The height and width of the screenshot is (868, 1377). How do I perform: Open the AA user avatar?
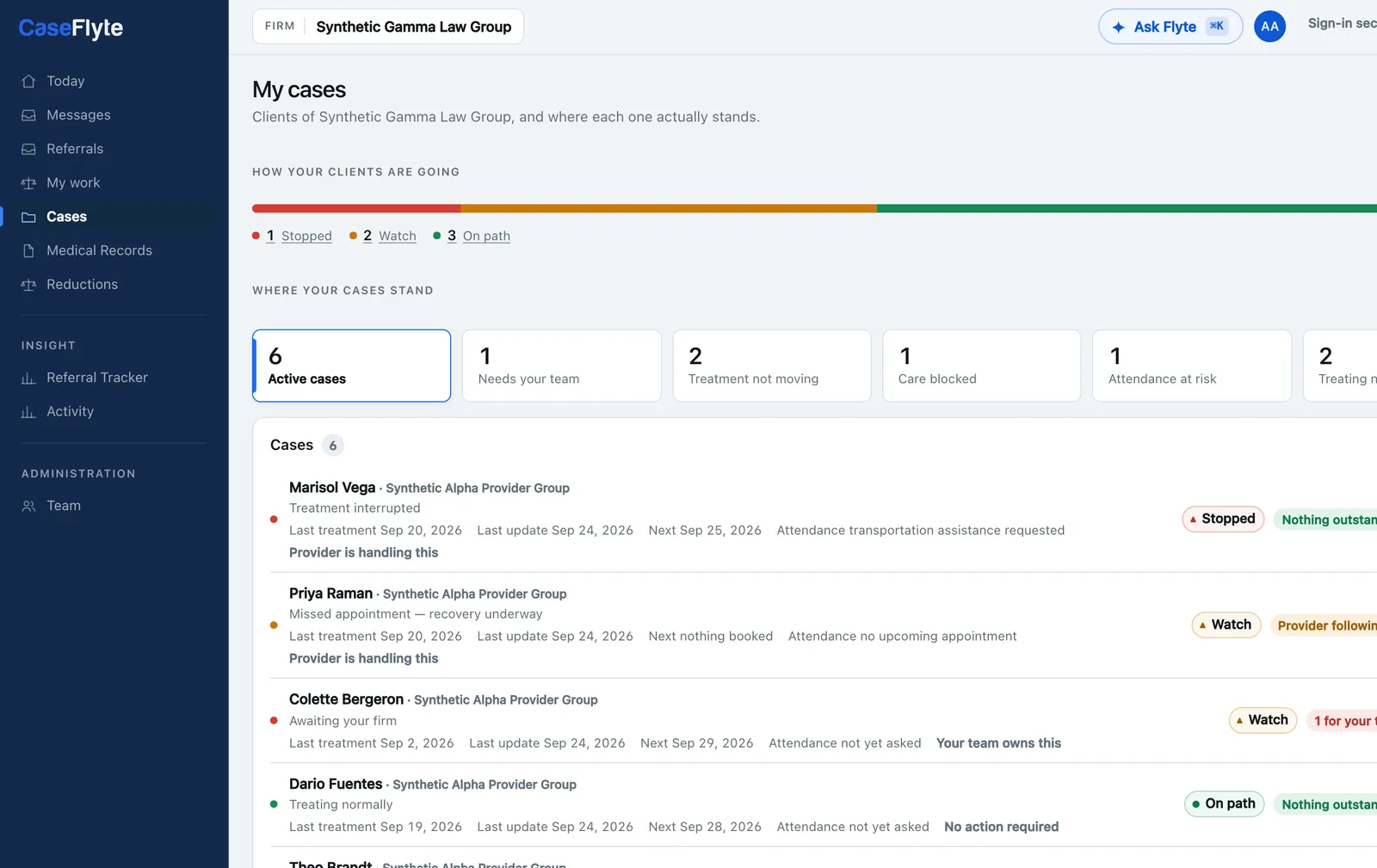pyautogui.click(x=1269, y=27)
